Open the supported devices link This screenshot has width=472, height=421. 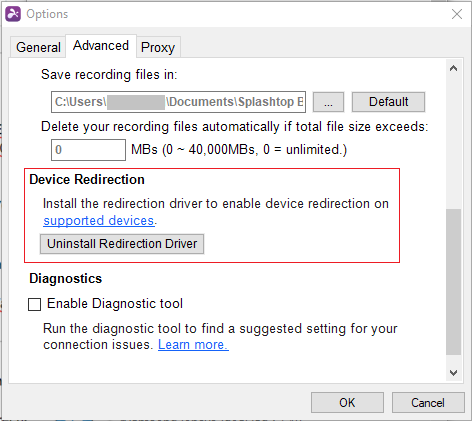(x=99, y=221)
